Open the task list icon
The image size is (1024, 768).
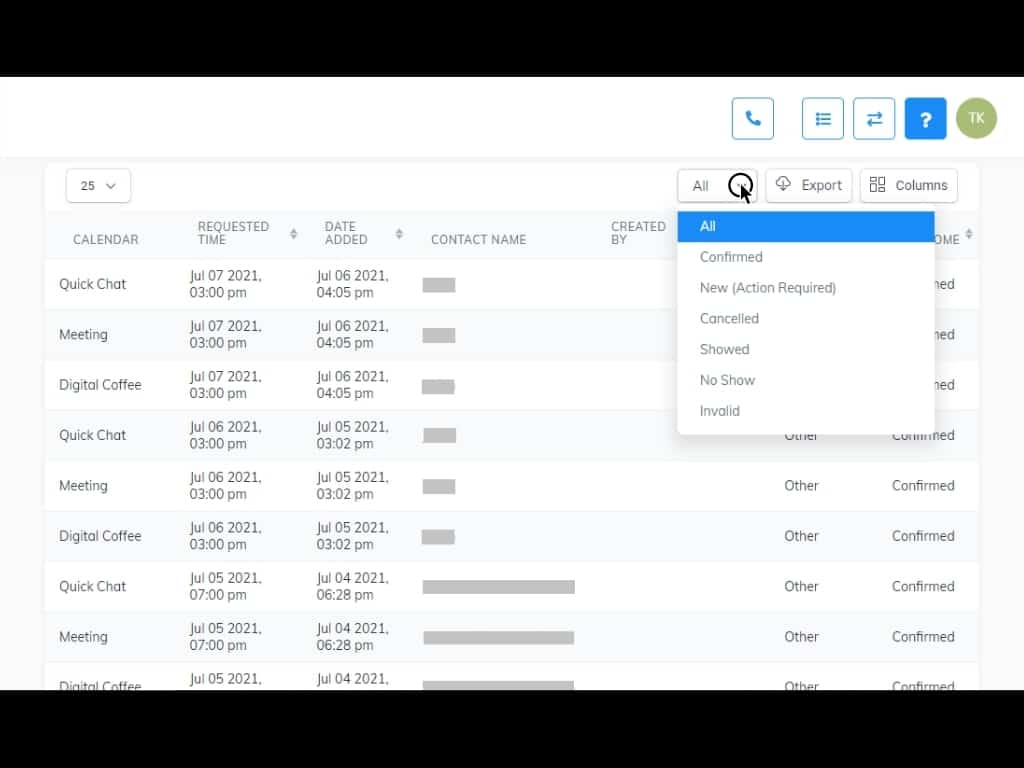[x=822, y=119]
